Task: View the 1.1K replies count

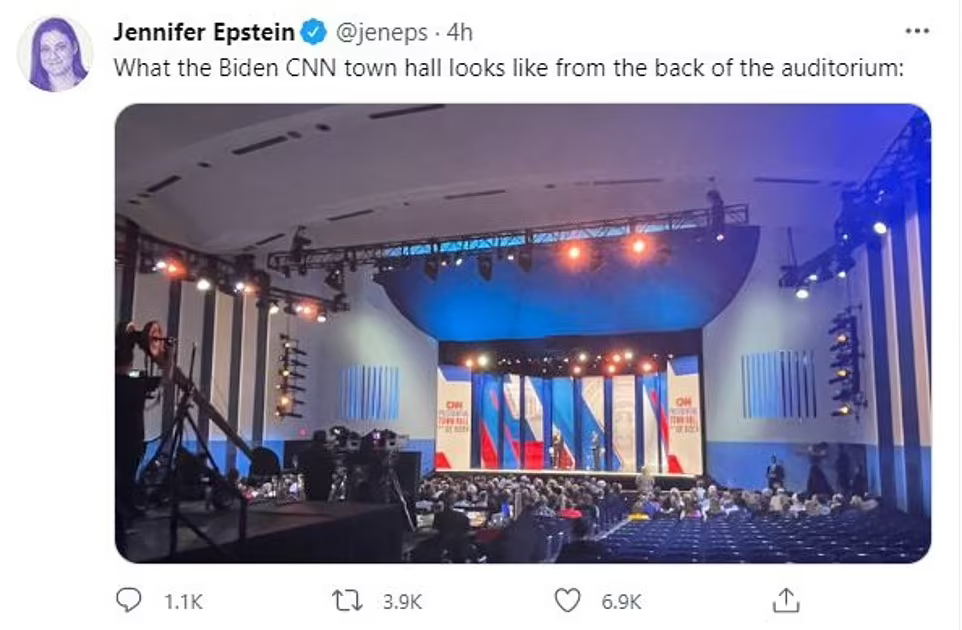Action: (182, 601)
